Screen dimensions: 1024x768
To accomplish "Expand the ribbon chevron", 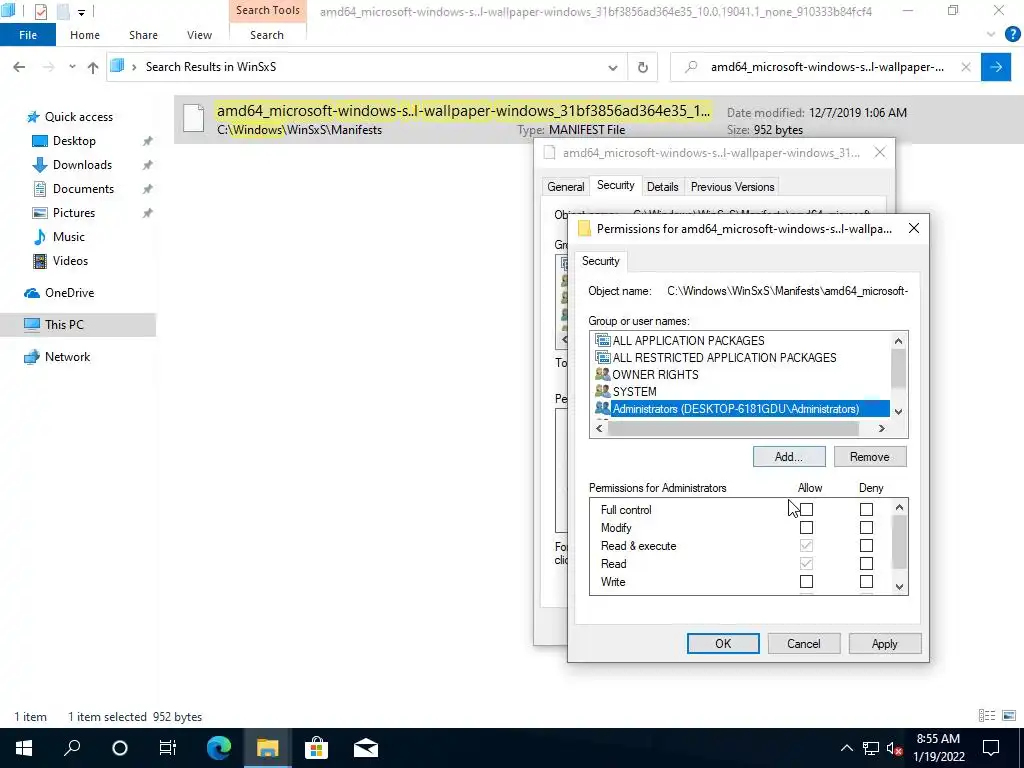I will click(x=991, y=35).
